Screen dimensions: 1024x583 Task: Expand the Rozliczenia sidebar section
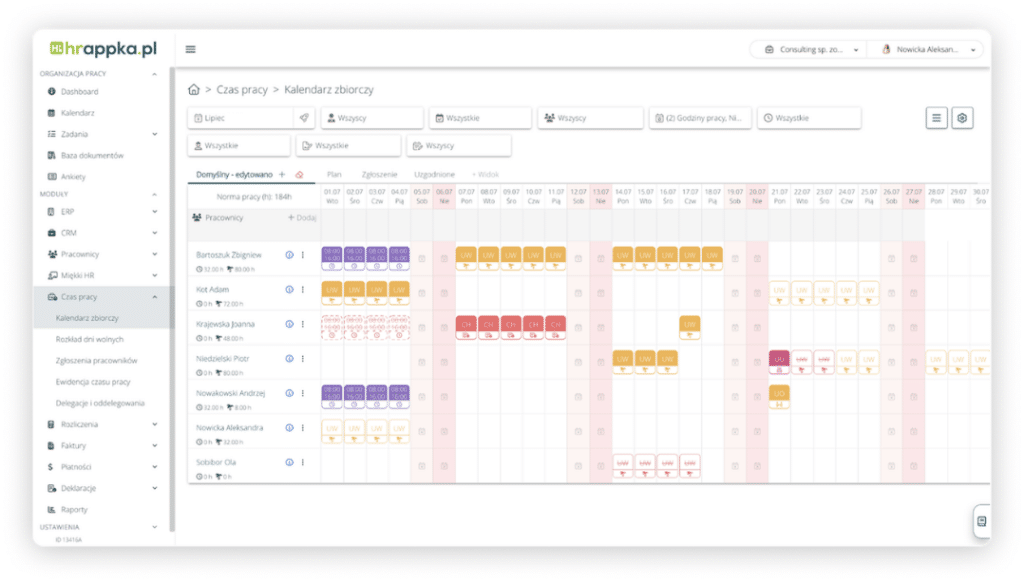[x=102, y=424]
